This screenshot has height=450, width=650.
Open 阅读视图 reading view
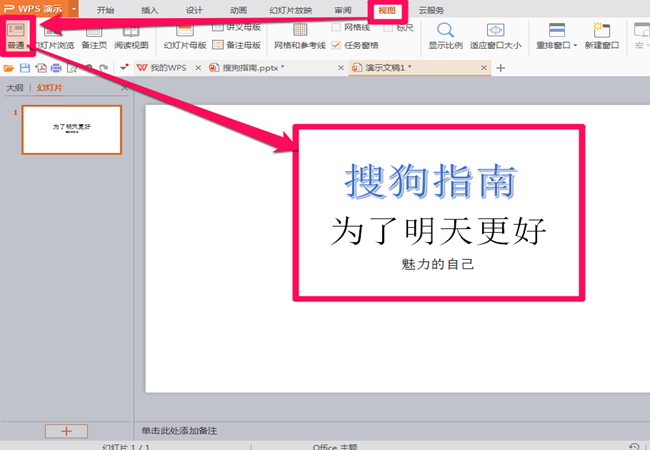(x=131, y=37)
